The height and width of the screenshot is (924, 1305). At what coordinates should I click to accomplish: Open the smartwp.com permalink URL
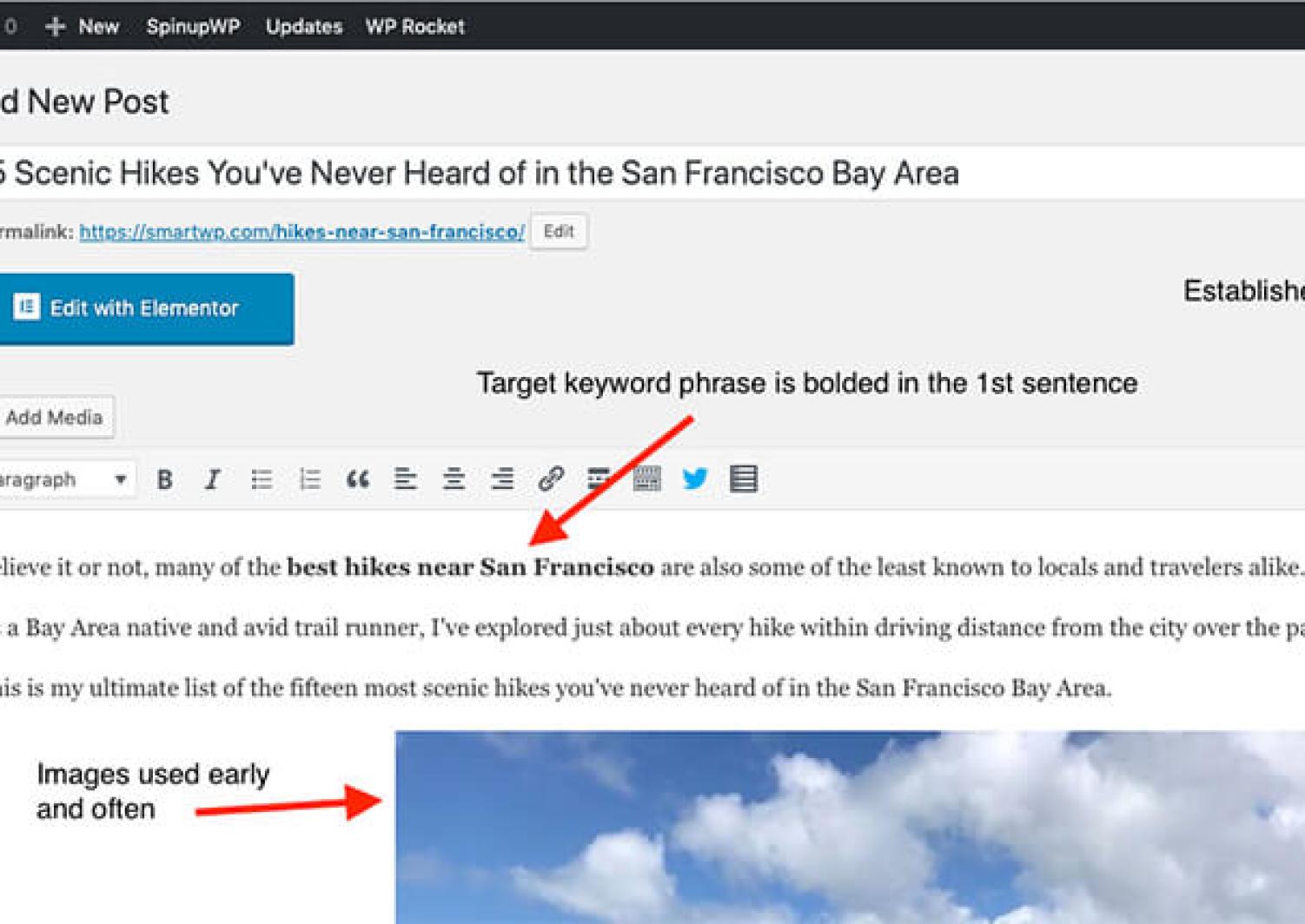pos(301,232)
